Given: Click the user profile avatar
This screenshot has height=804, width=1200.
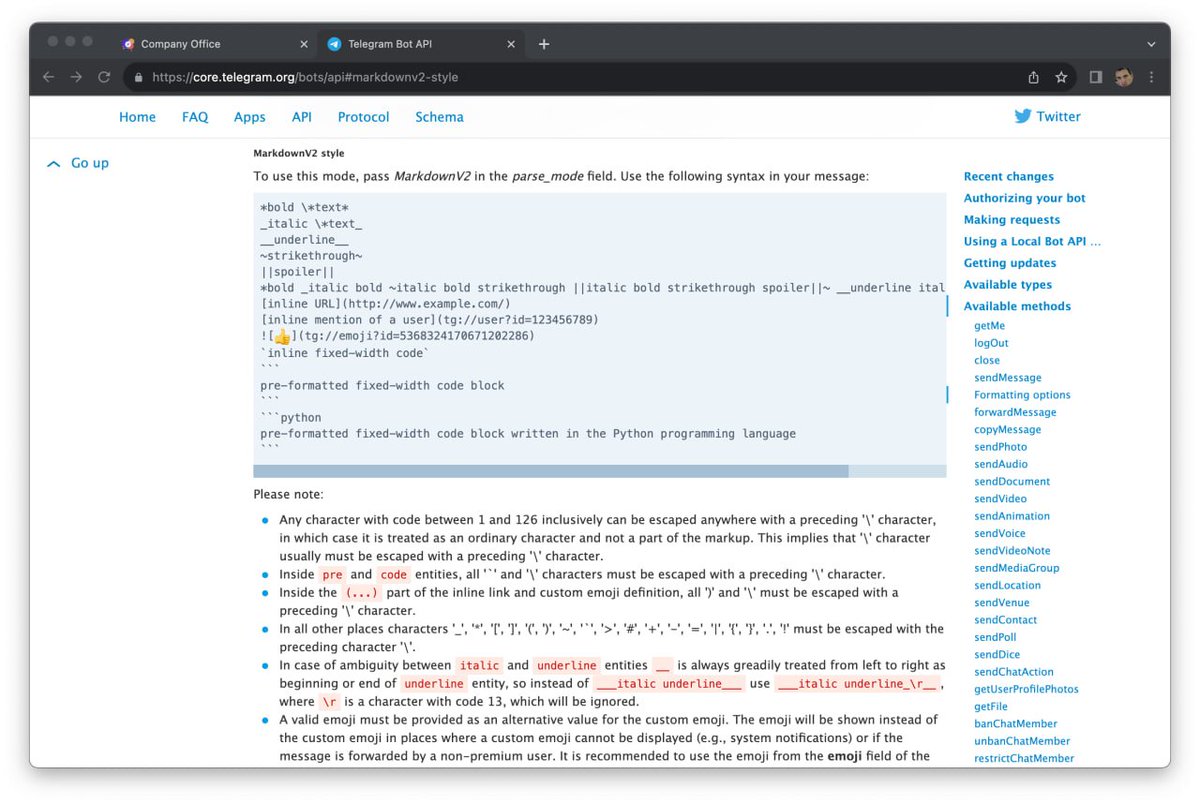Looking at the screenshot, I should 1124,77.
